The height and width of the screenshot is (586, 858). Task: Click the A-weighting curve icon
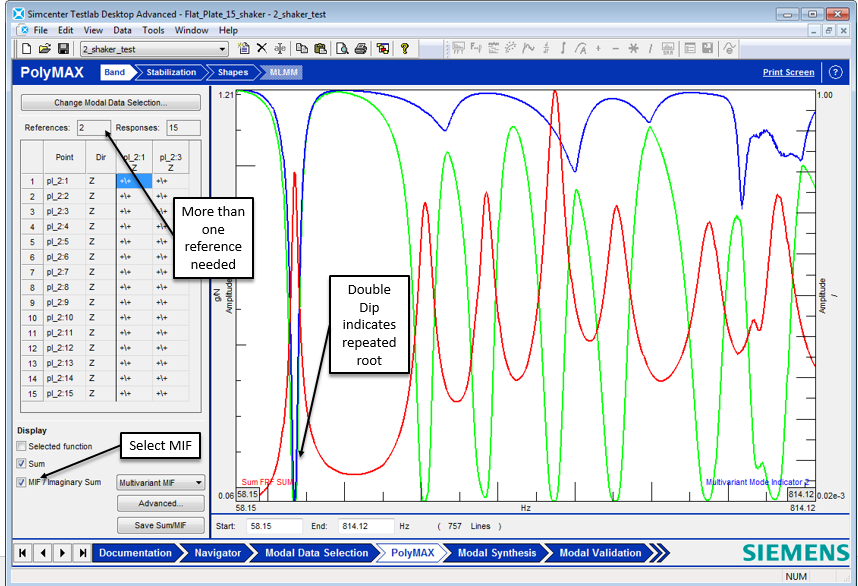(581, 49)
